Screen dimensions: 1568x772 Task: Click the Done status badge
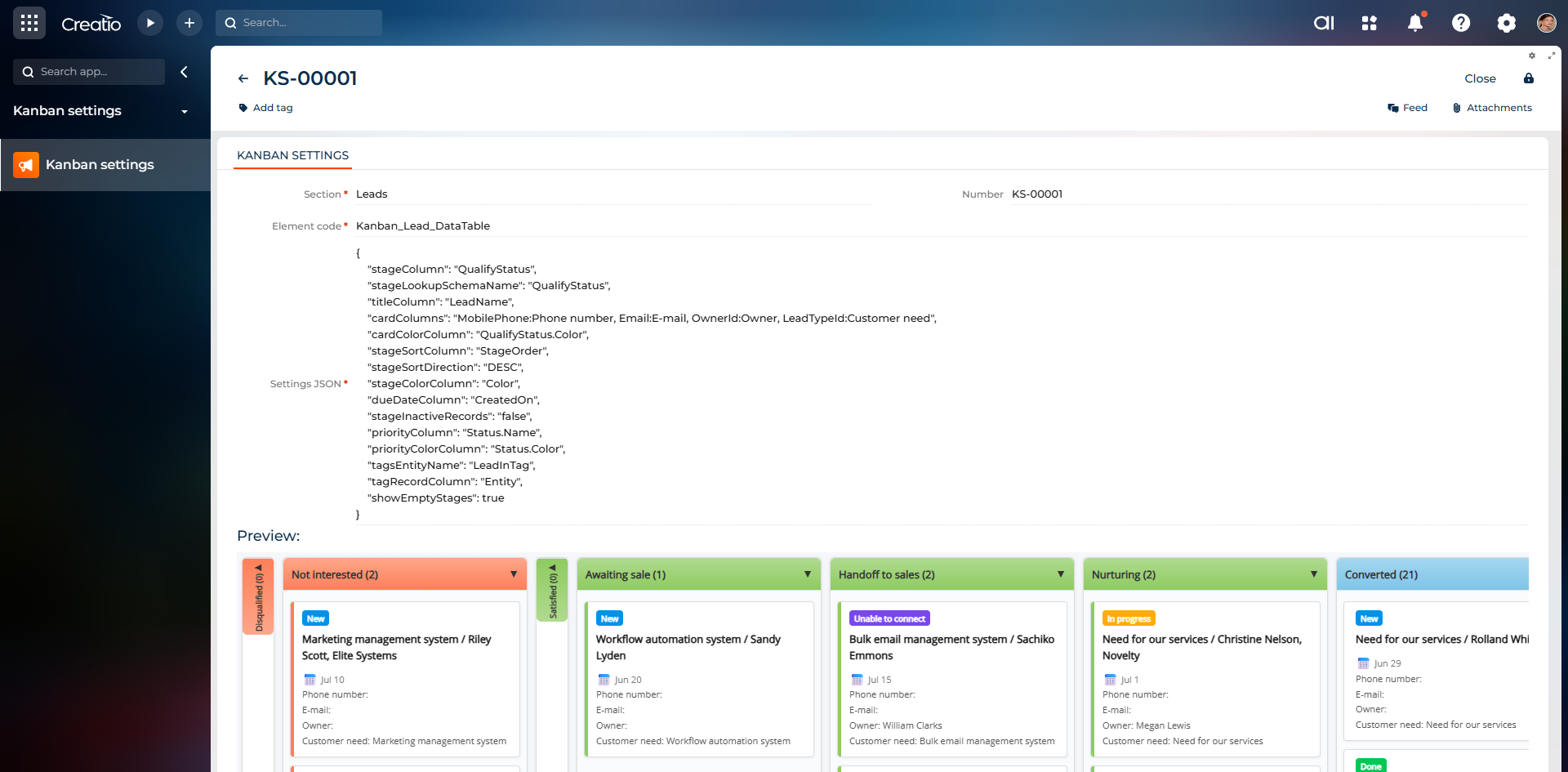pyautogui.click(x=1370, y=765)
